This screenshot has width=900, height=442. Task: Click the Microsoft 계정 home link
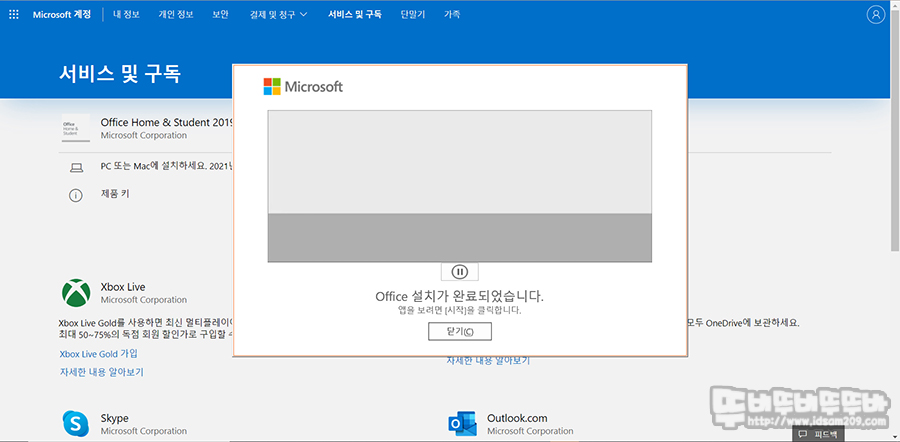tap(62, 14)
